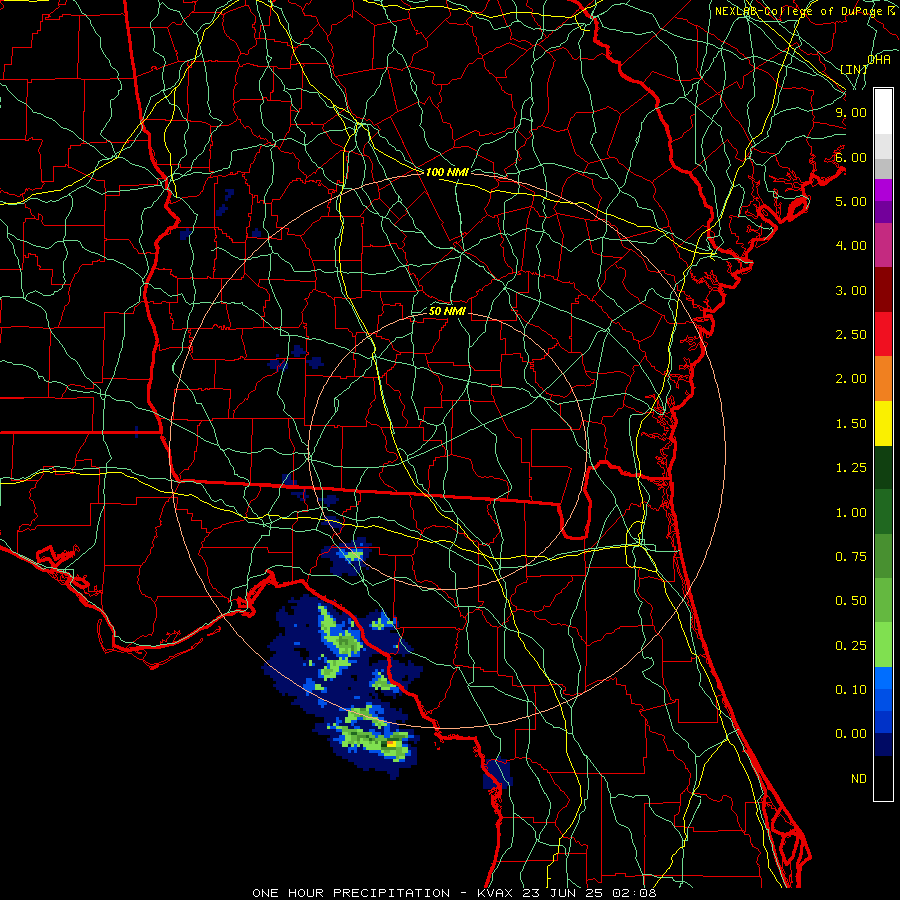Select the light blue swatch beside 0.10

[x=883, y=678]
